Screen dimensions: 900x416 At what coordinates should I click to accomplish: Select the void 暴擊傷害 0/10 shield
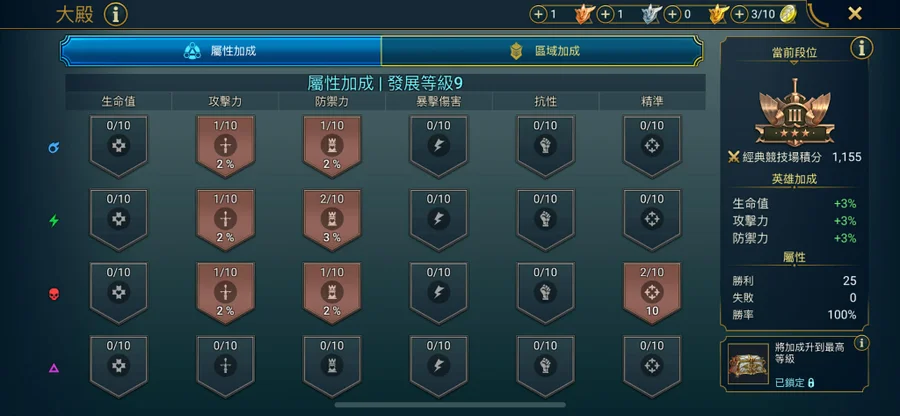[x=439, y=367]
